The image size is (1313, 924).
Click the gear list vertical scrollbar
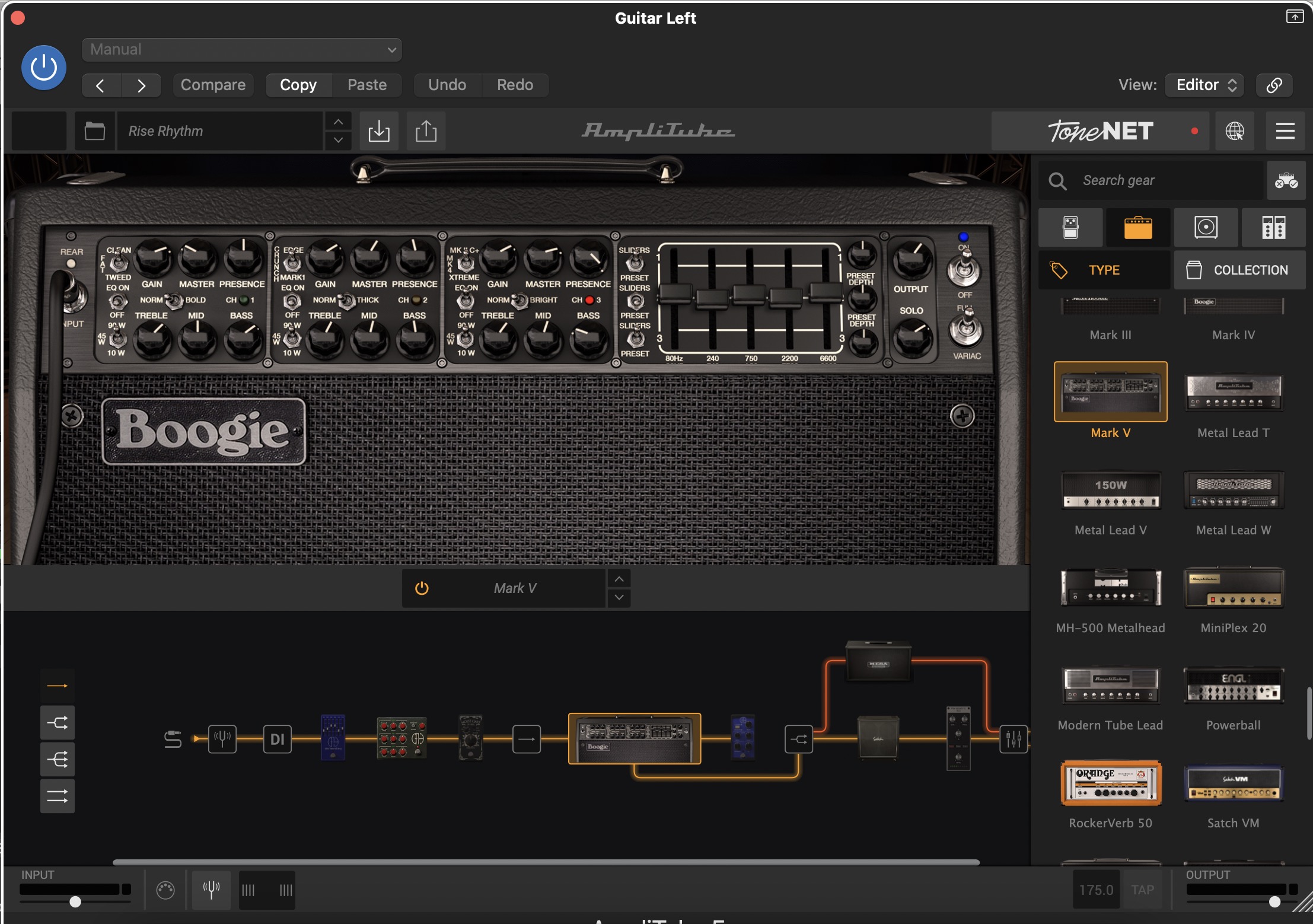click(1309, 713)
